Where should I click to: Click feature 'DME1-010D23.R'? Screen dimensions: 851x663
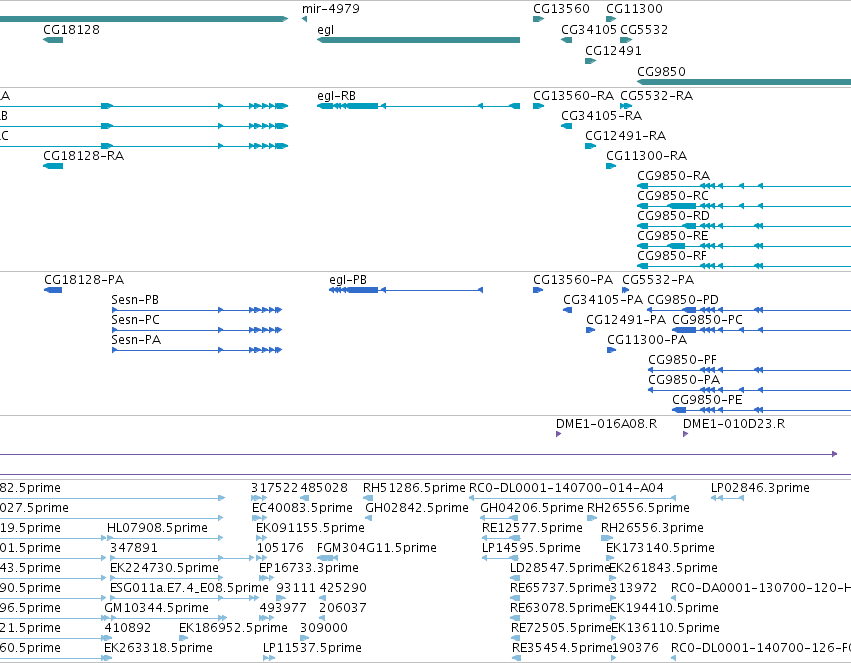(734, 425)
